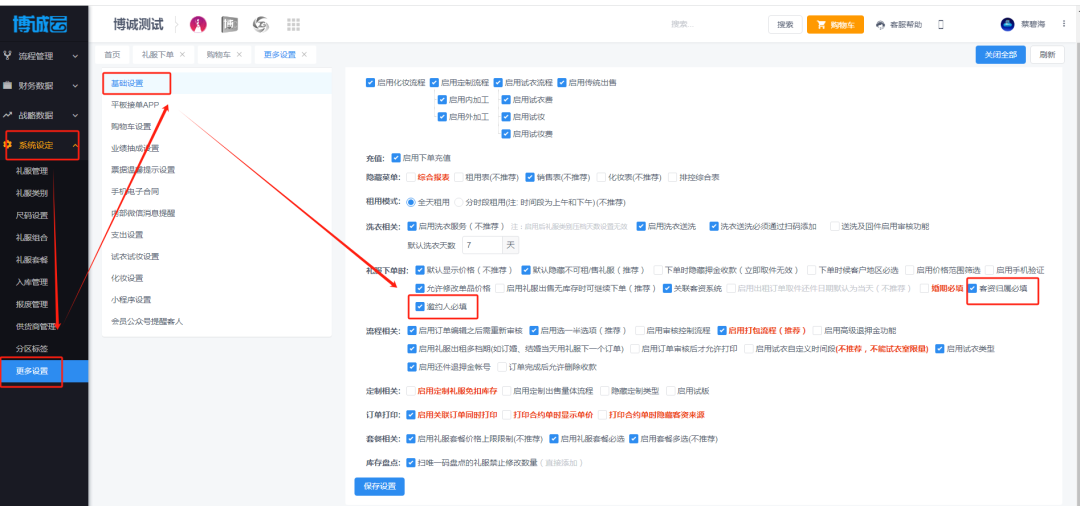Open 入库管理 in sidebar
Screen dimensions: 1080x506
pos(32,282)
